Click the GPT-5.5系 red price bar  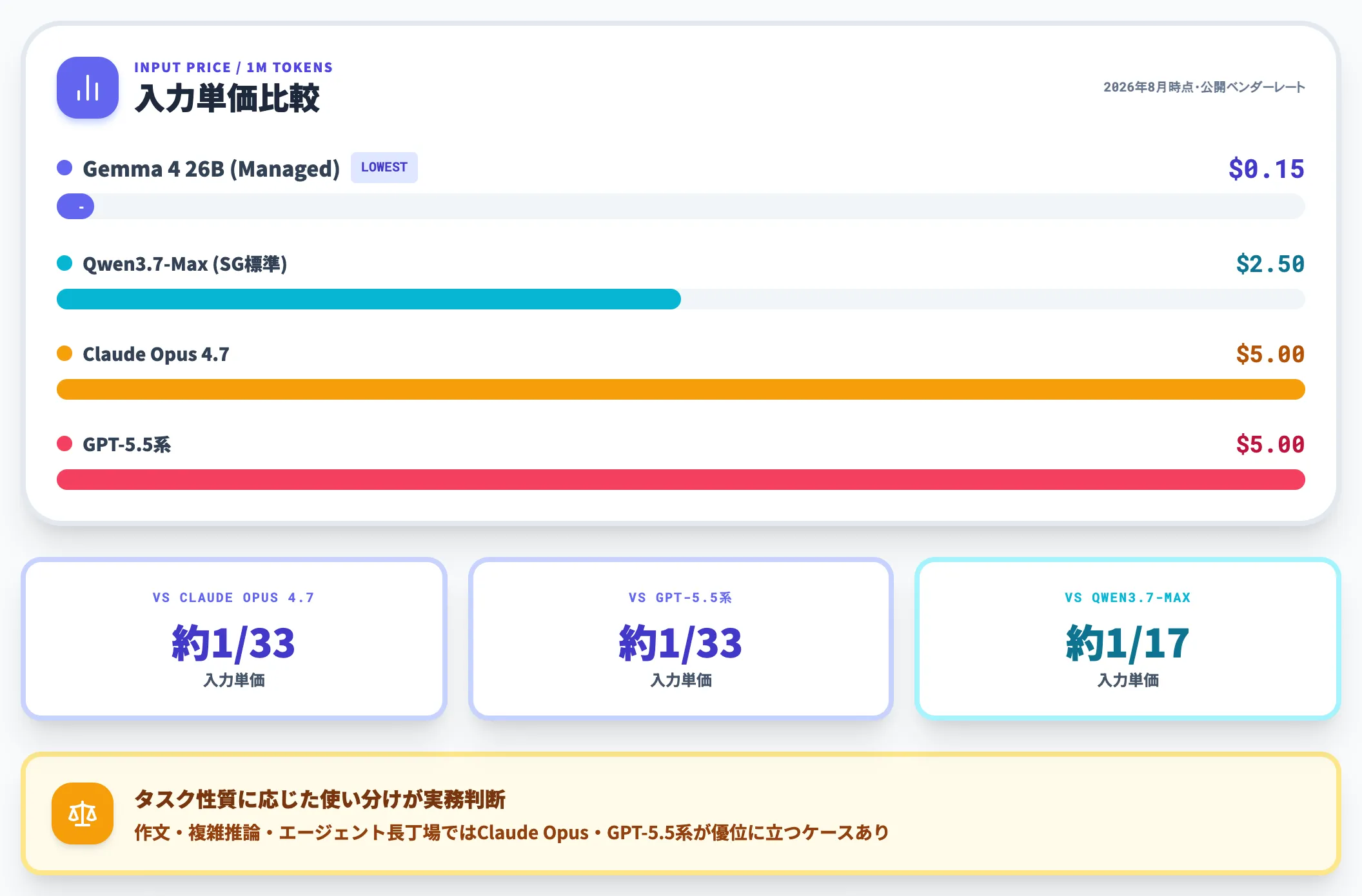click(x=681, y=480)
